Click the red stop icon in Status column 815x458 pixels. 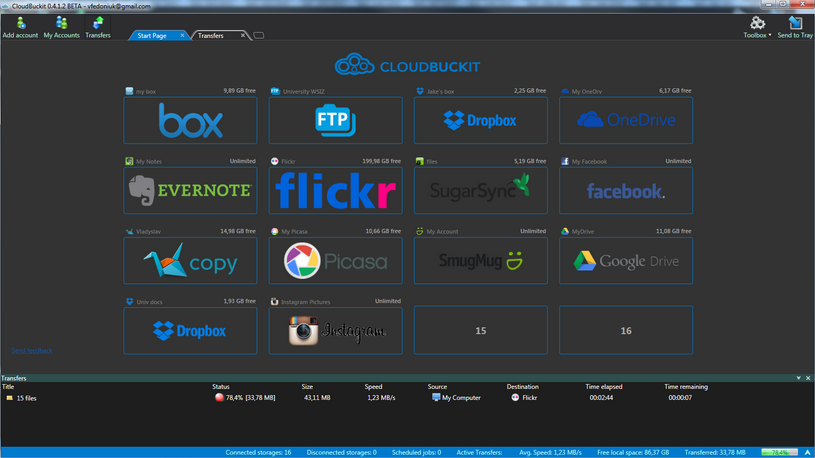point(219,398)
